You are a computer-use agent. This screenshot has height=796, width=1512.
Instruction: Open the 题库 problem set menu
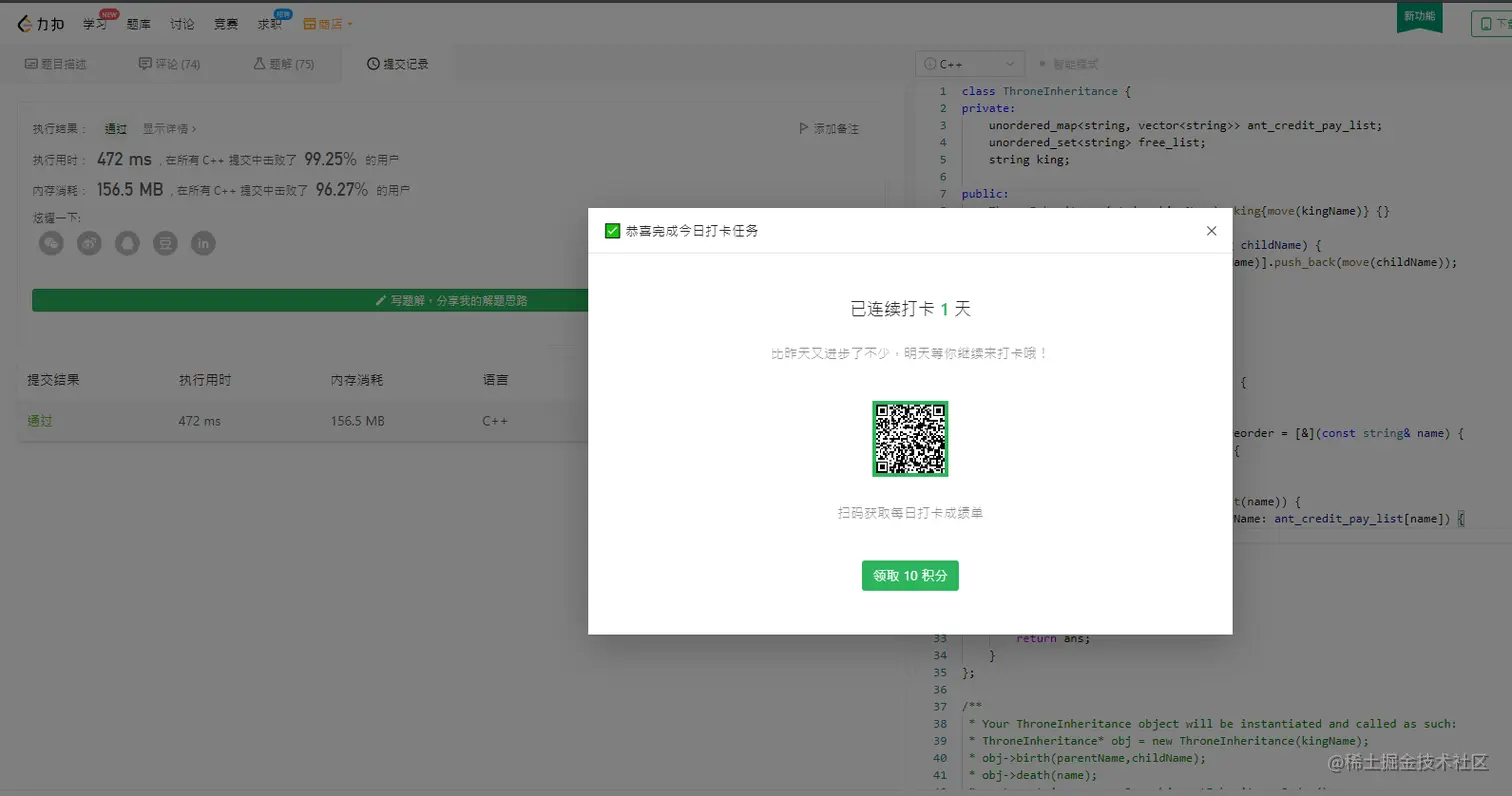point(138,23)
